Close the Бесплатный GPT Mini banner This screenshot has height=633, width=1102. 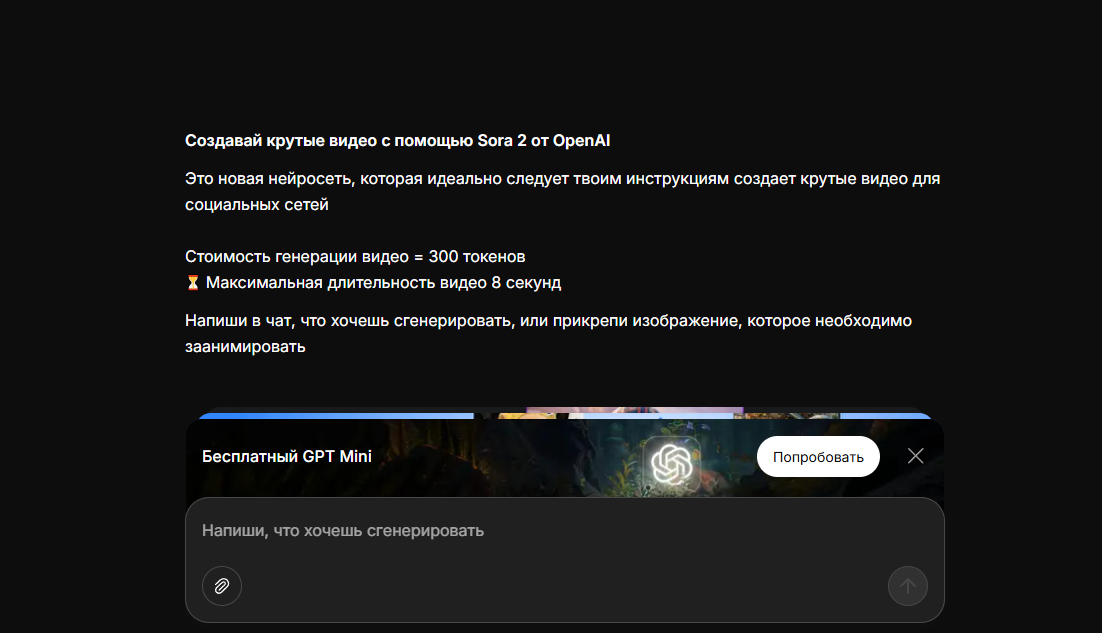tap(915, 456)
